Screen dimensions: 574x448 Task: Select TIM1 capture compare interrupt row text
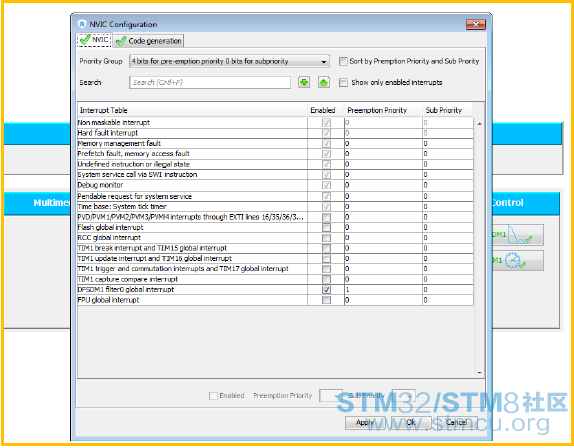pyautogui.click(x=128, y=279)
